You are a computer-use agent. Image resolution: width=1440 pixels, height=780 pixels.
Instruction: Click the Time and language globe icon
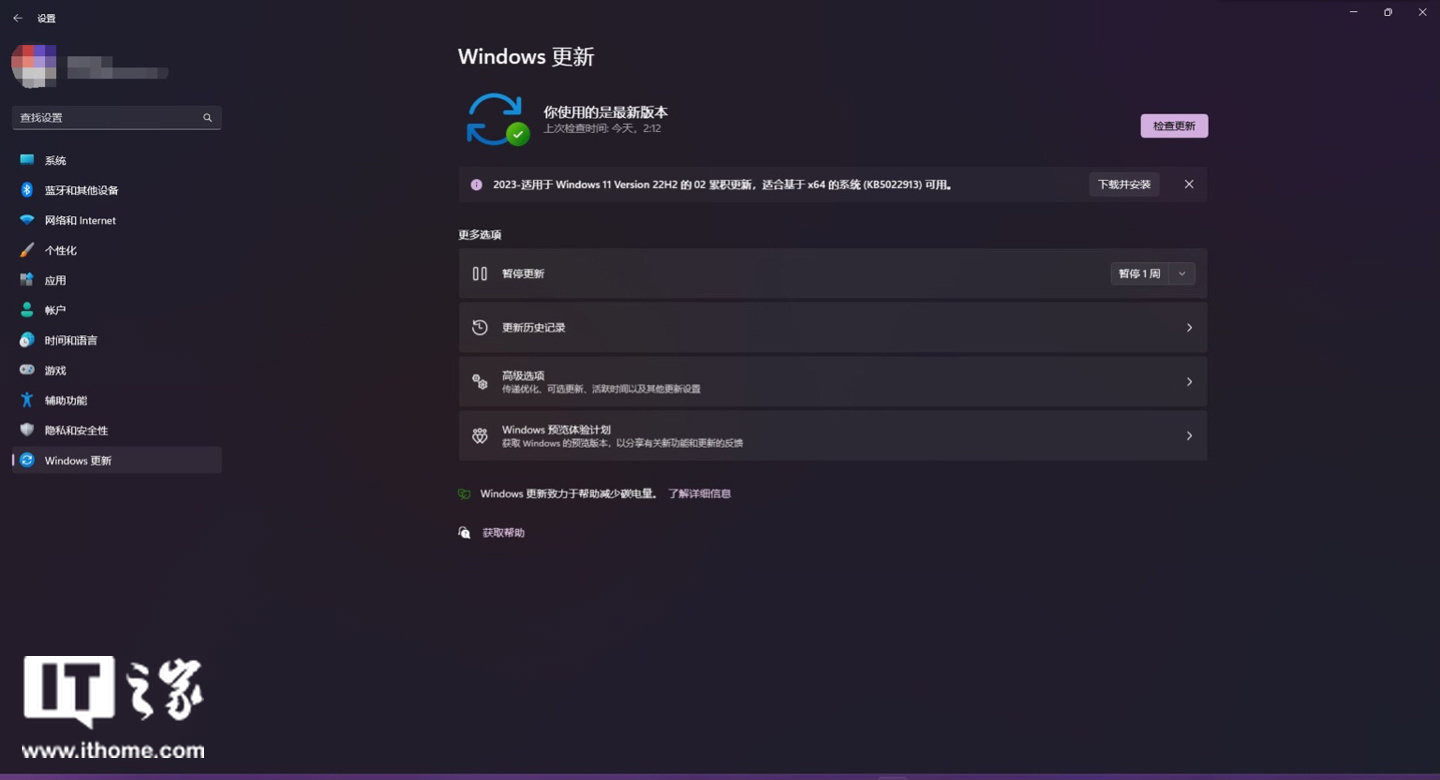point(27,340)
